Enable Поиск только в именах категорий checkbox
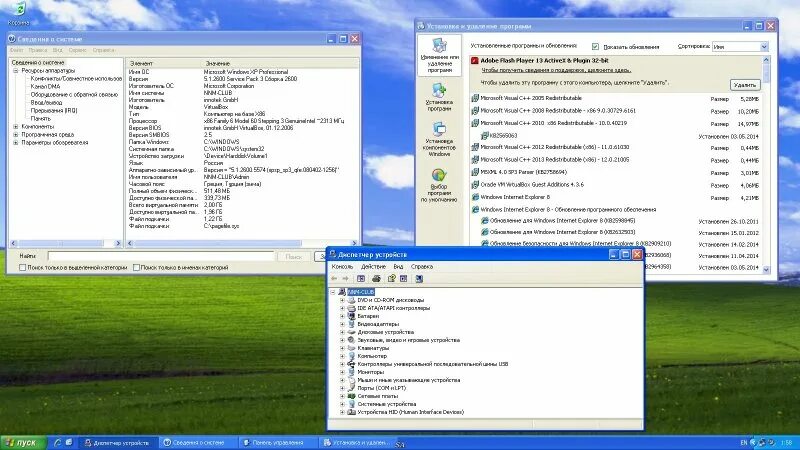The image size is (800, 450). pos(136,267)
